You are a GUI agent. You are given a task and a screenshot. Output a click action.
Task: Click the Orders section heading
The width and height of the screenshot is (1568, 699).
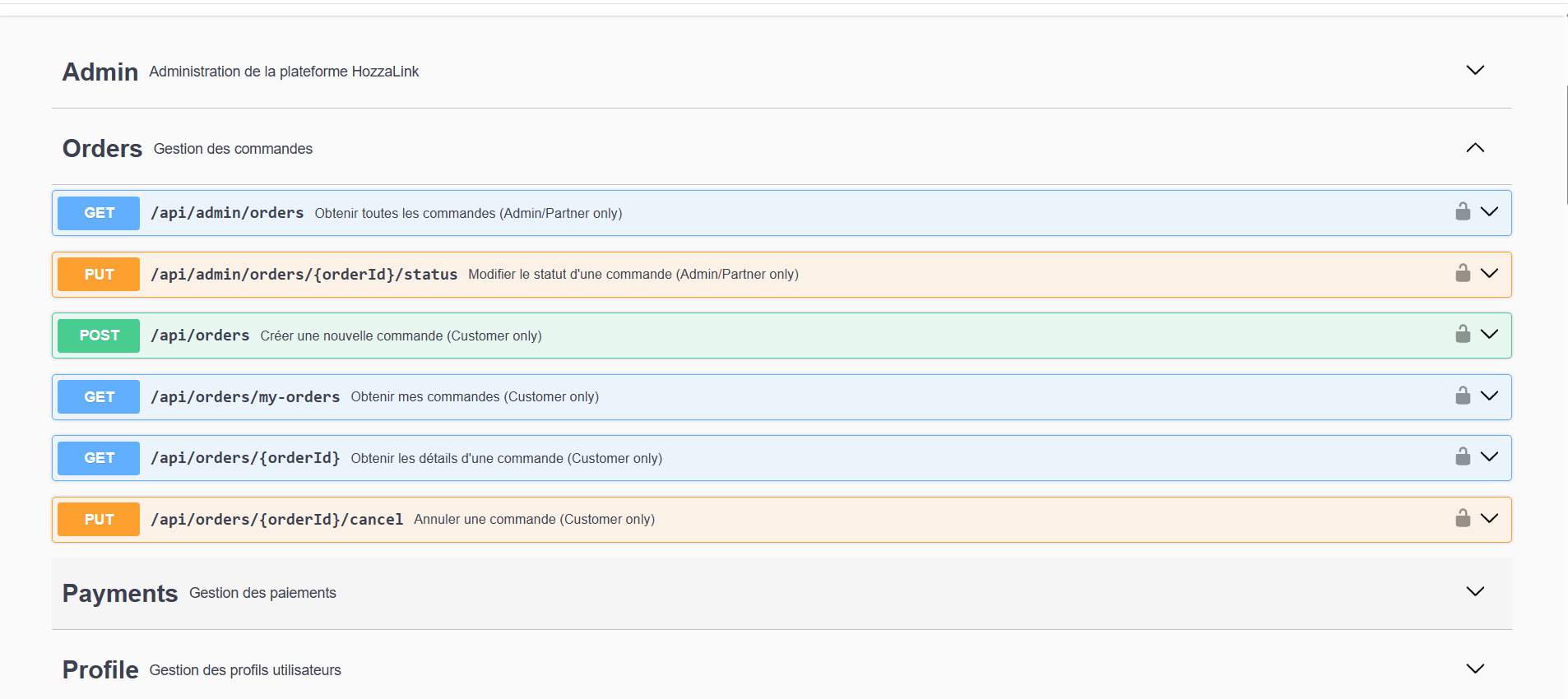(x=102, y=149)
